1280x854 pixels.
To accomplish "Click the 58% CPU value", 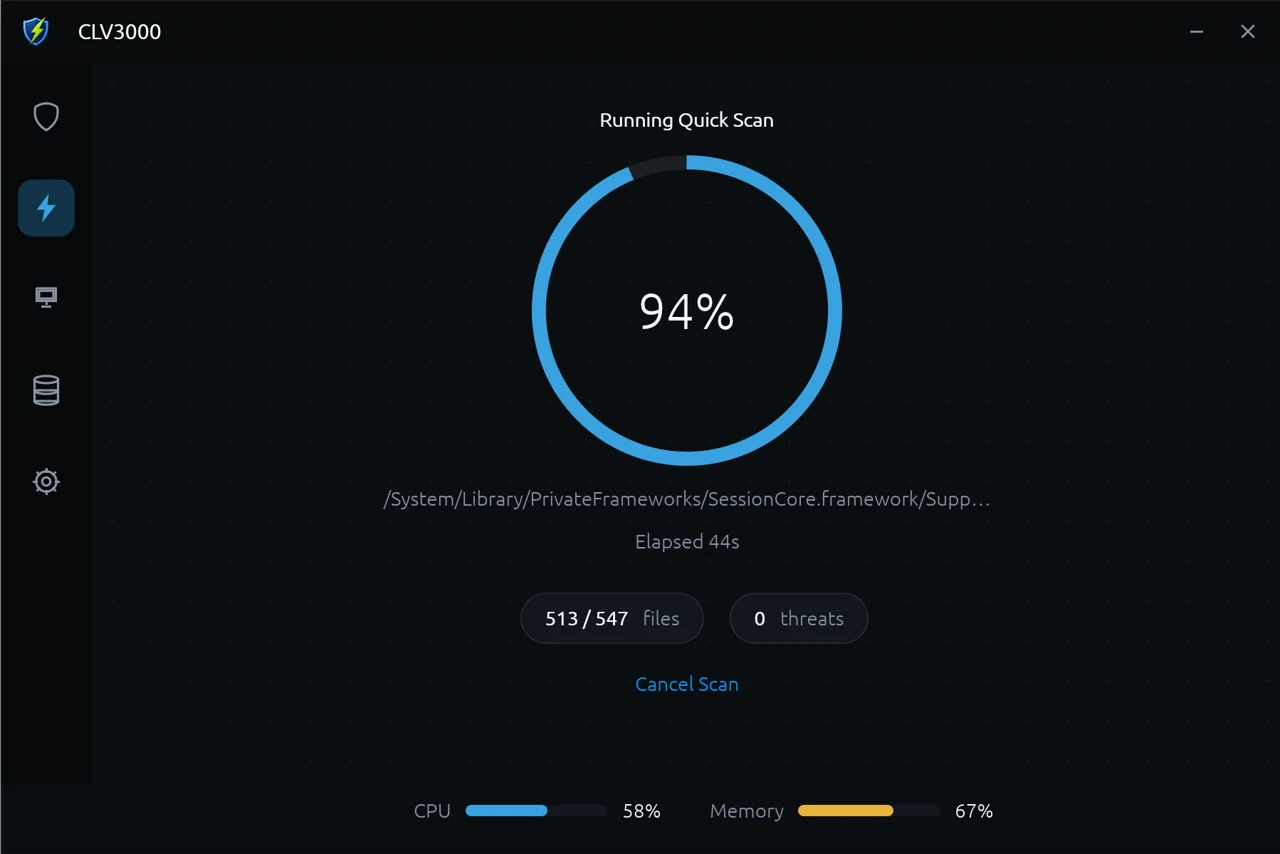I will coord(642,811).
